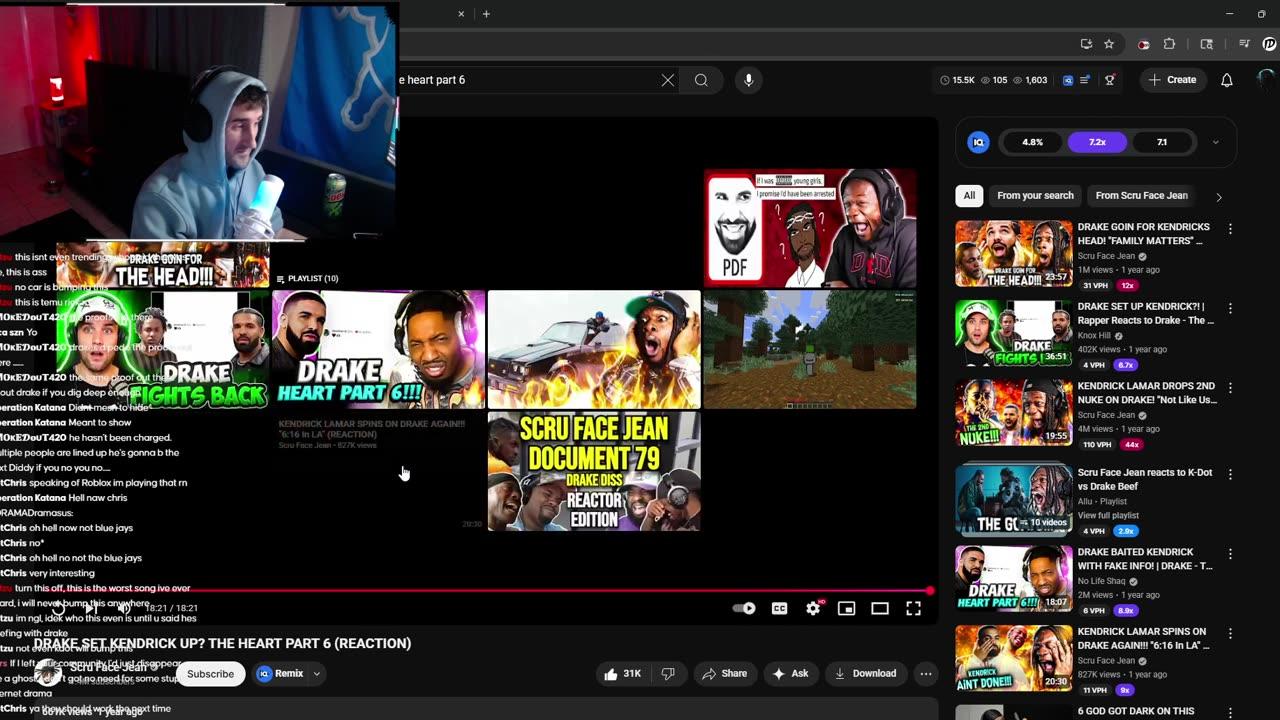Select the From your search chip

[1035, 196]
